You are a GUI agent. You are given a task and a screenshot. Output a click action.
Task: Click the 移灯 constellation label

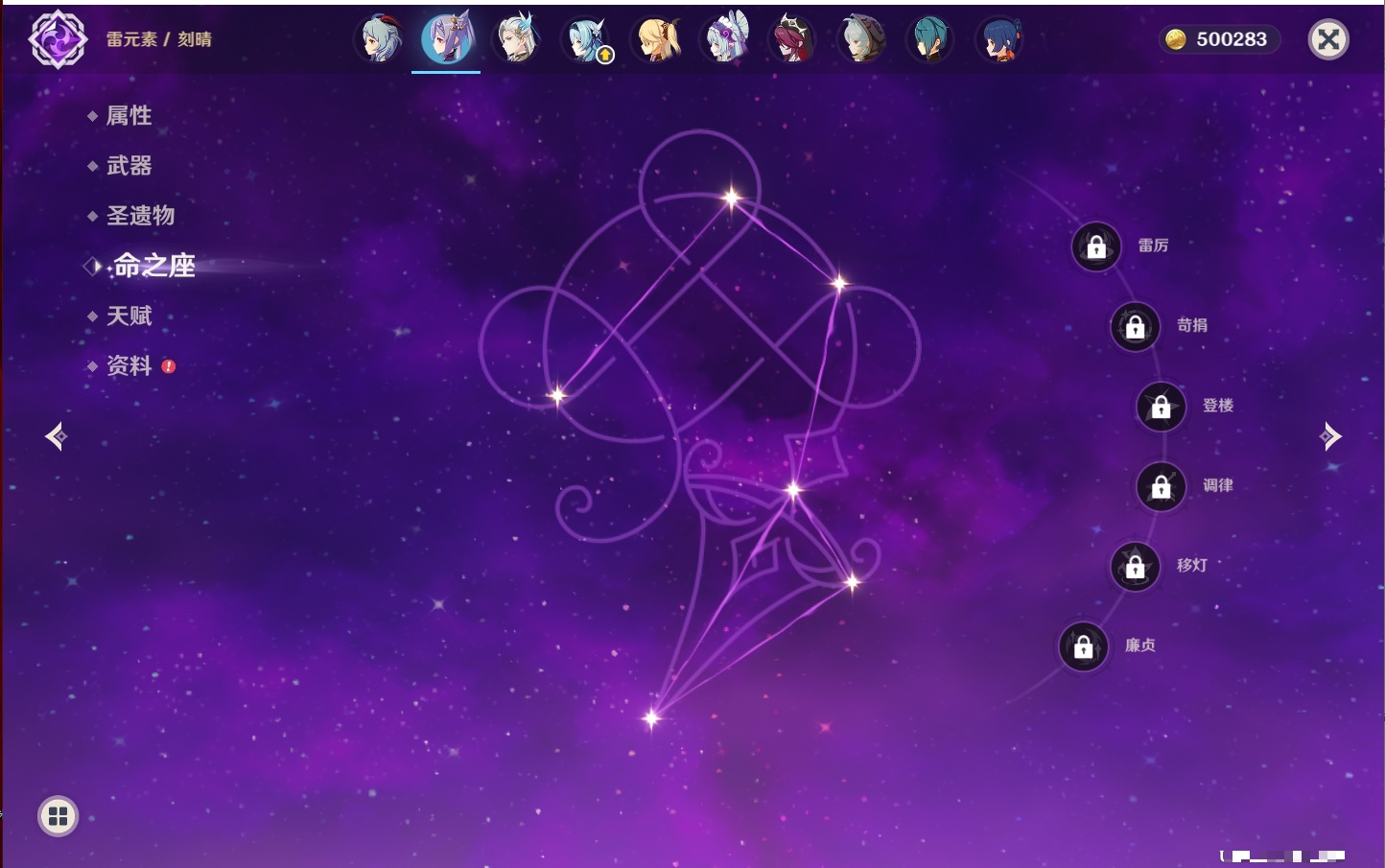[1192, 566]
